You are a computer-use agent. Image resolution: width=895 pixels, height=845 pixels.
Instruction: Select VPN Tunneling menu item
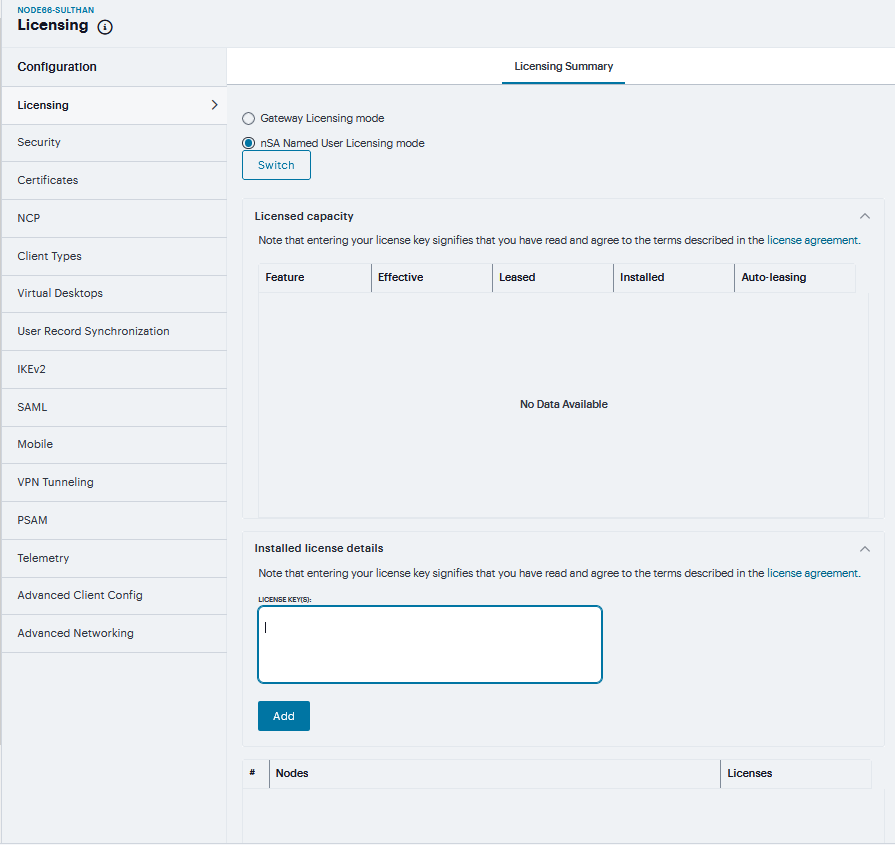point(55,482)
